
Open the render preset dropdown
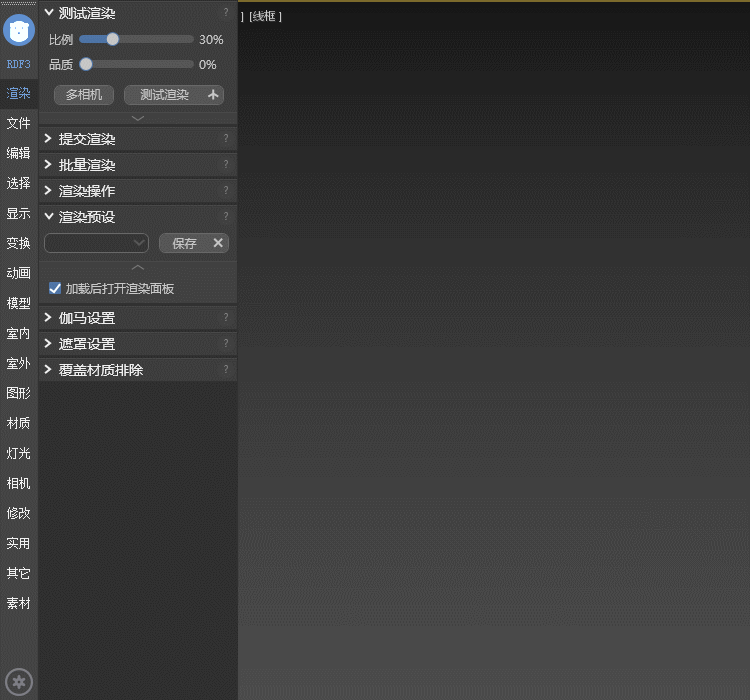pos(96,243)
